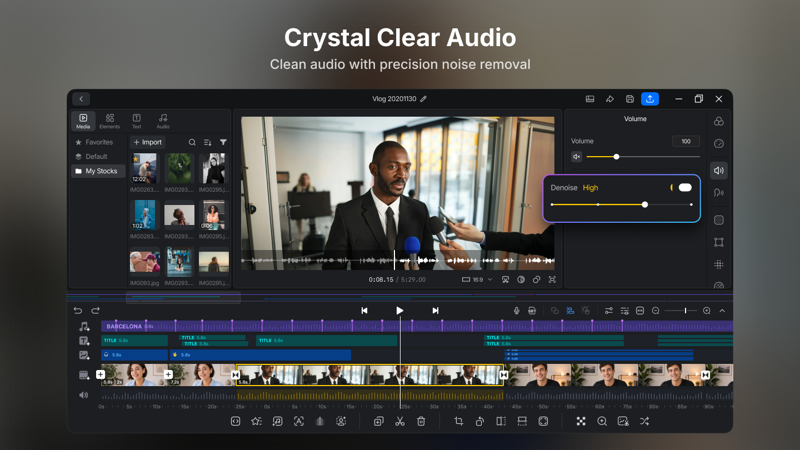800x450 pixels.
Task: Open the color adjustment panel icon
Action: tap(718, 121)
